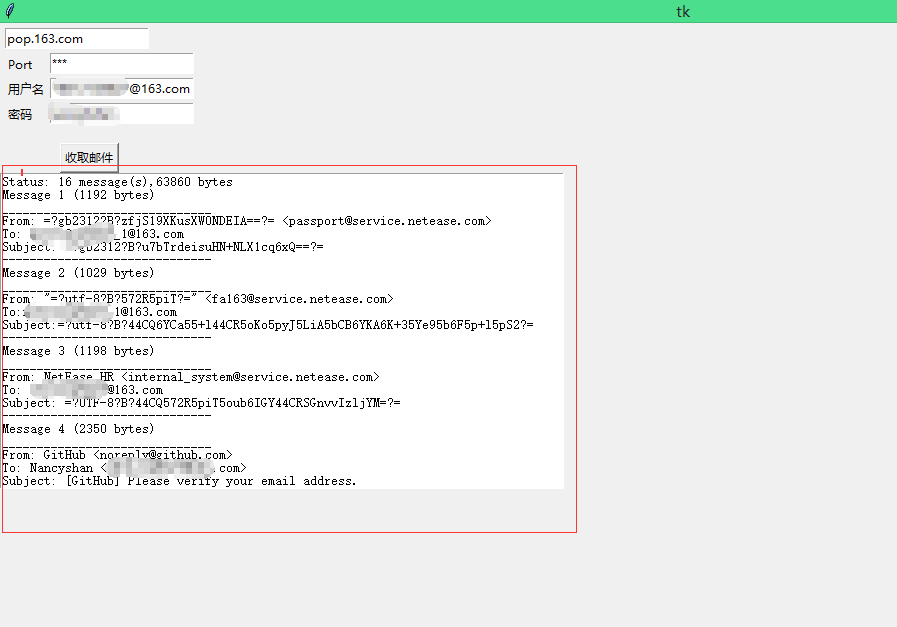
Task: Click the 密码 password entry field
Action: click(x=120, y=113)
